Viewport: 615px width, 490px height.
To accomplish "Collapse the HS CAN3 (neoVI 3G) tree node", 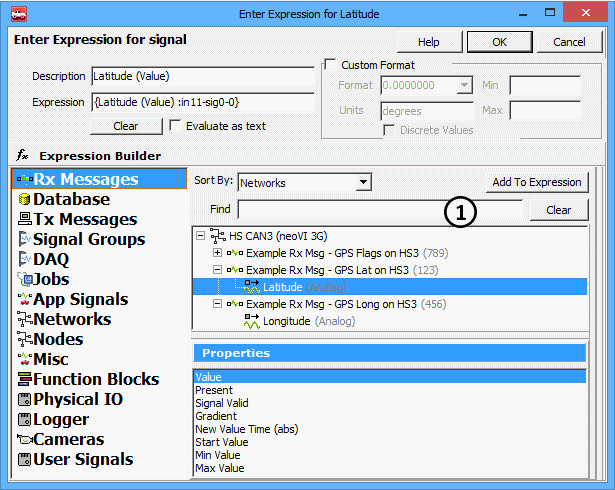I will (x=201, y=236).
